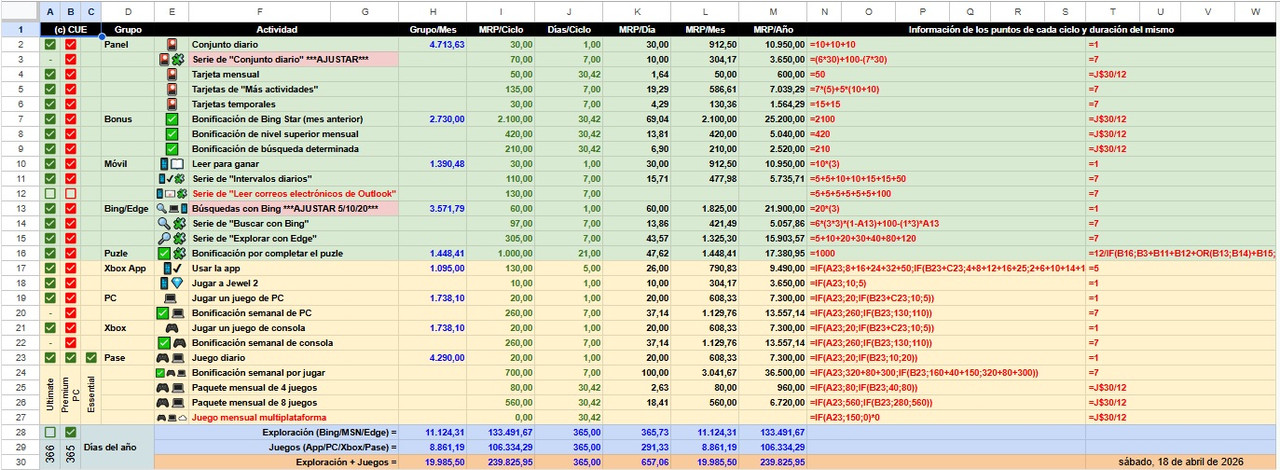Click magnifying glass icon beside 'Serie de Explorar con Edge'
This screenshot has width=1280, height=470.
[x=165, y=238]
